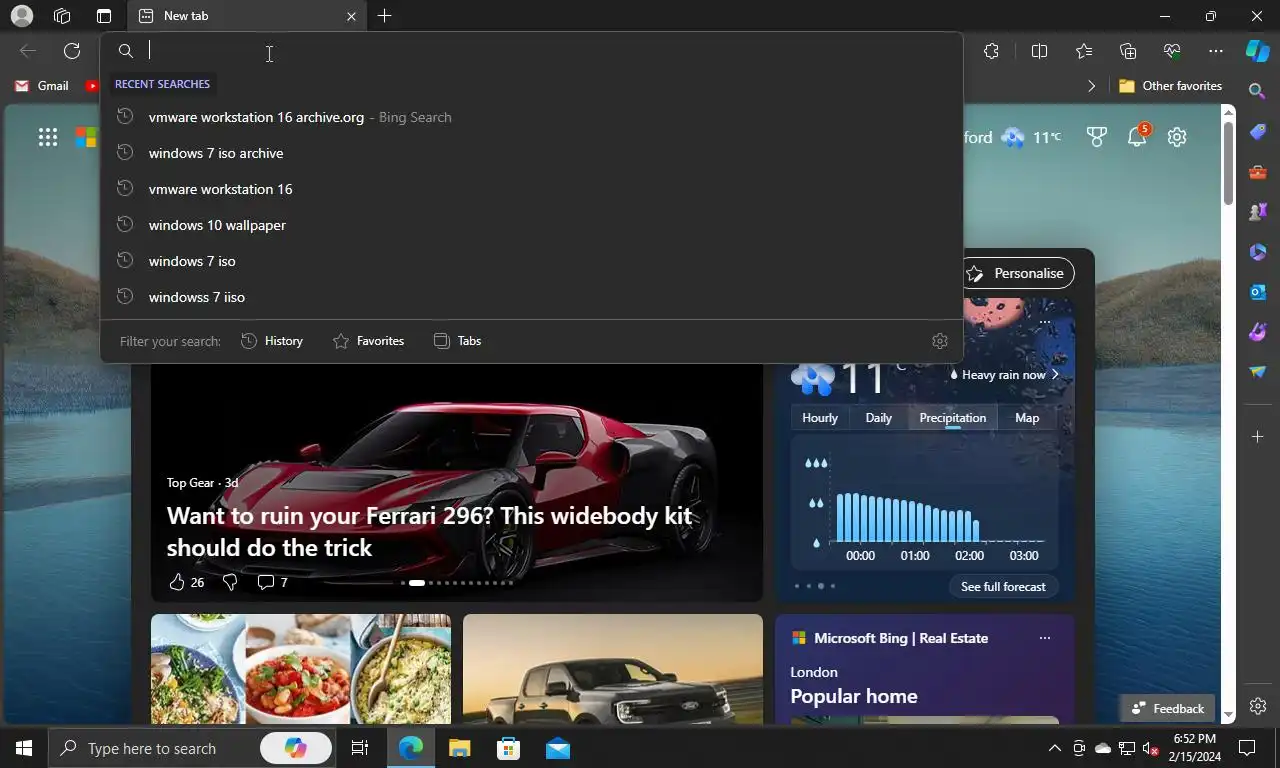Open sidebar Drop paper plane icon
The height and width of the screenshot is (768, 1280).
tap(1258, 372)
